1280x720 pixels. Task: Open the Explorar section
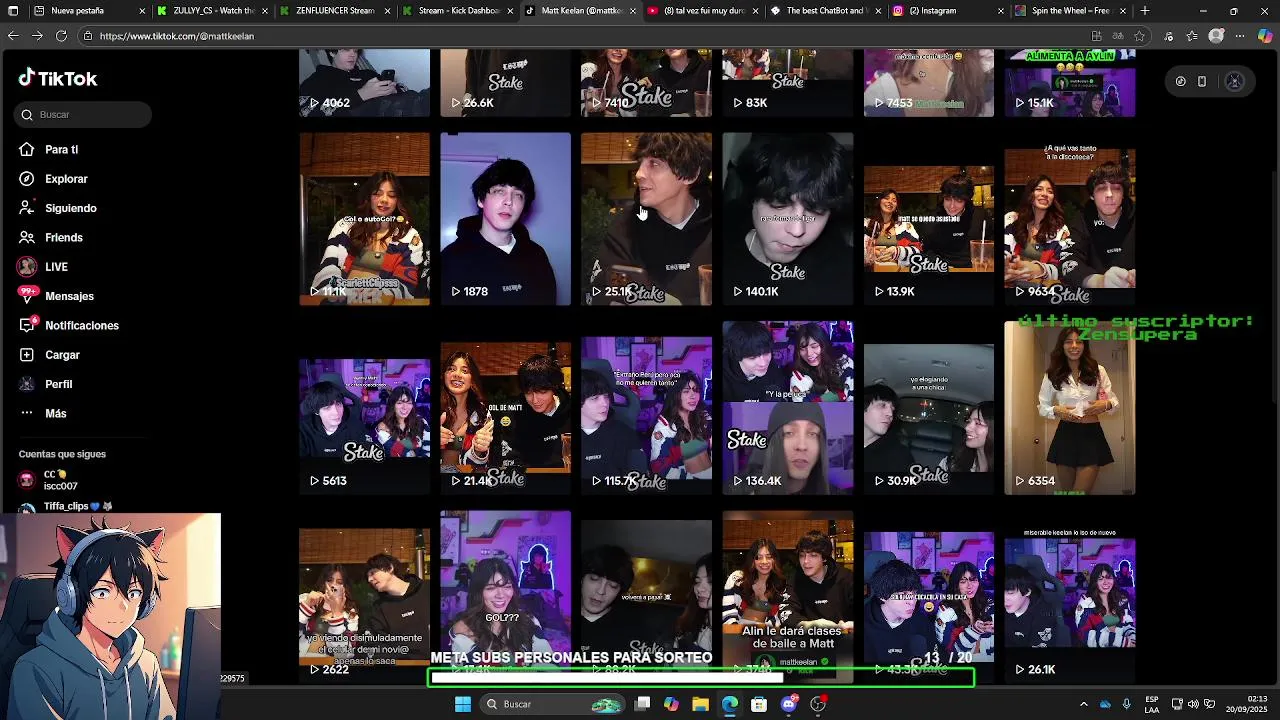pos(53,179)
